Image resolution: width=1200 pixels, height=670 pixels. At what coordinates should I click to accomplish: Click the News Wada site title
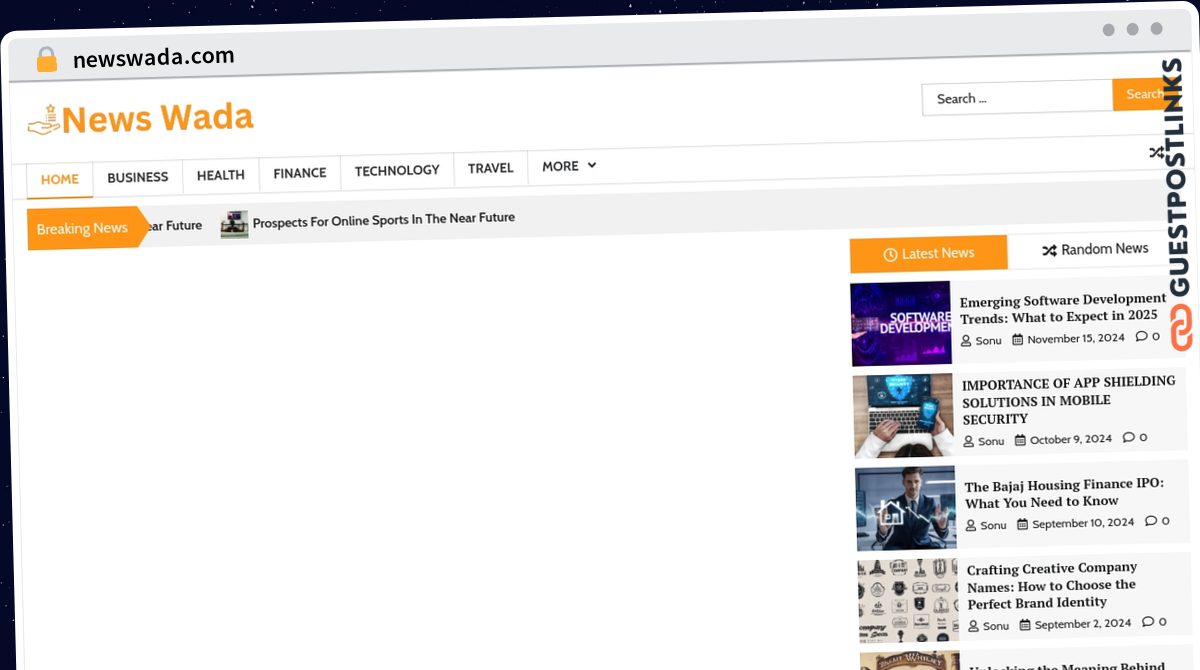coord(158,118)
